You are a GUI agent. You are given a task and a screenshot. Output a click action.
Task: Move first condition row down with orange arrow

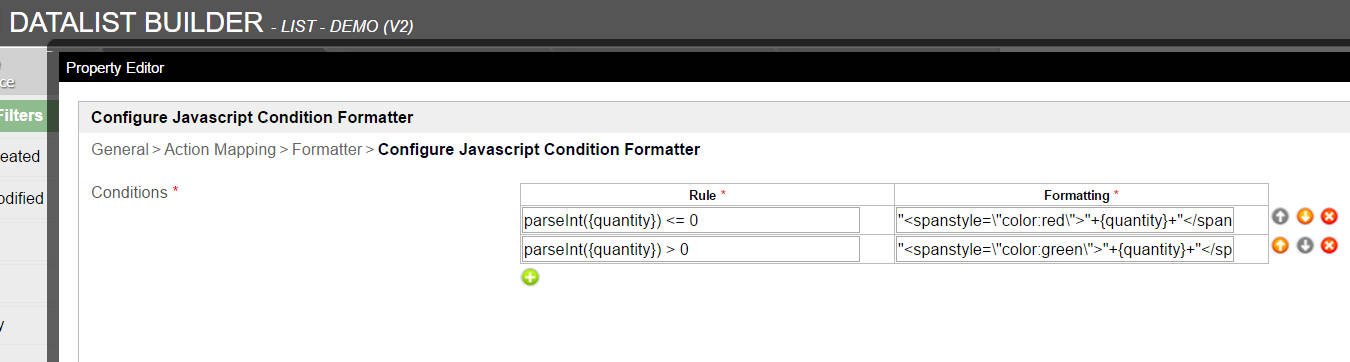[1305, 216]
